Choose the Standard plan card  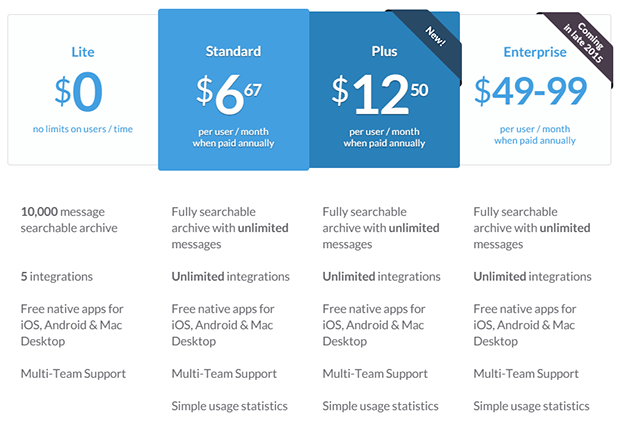[x=233, y=90]
